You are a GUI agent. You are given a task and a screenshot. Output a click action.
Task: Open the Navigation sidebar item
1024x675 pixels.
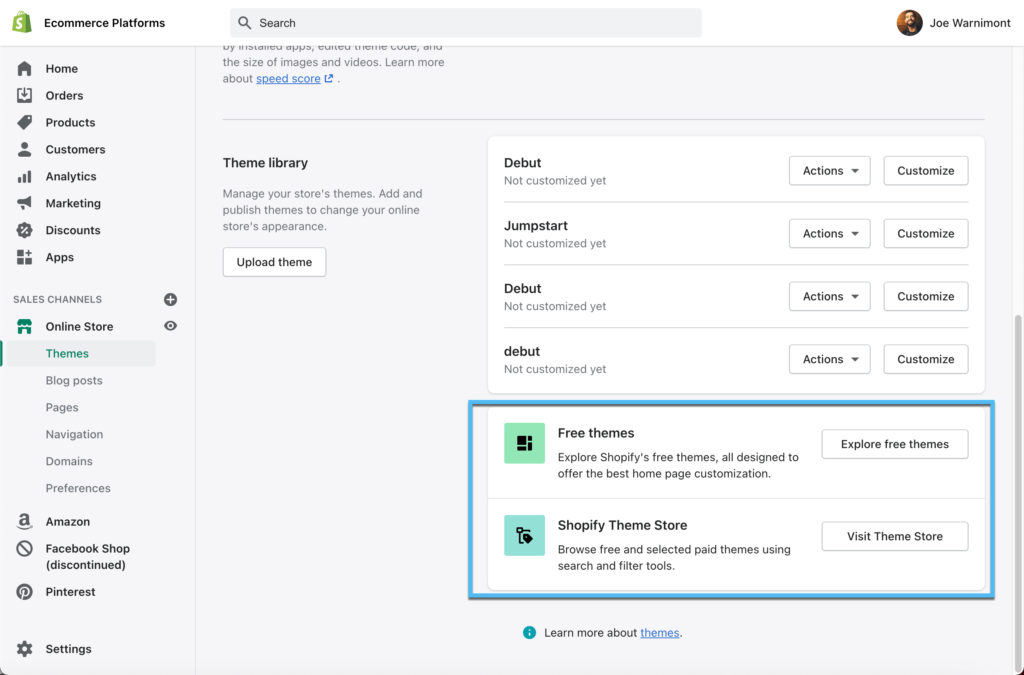tap(74, 434)
